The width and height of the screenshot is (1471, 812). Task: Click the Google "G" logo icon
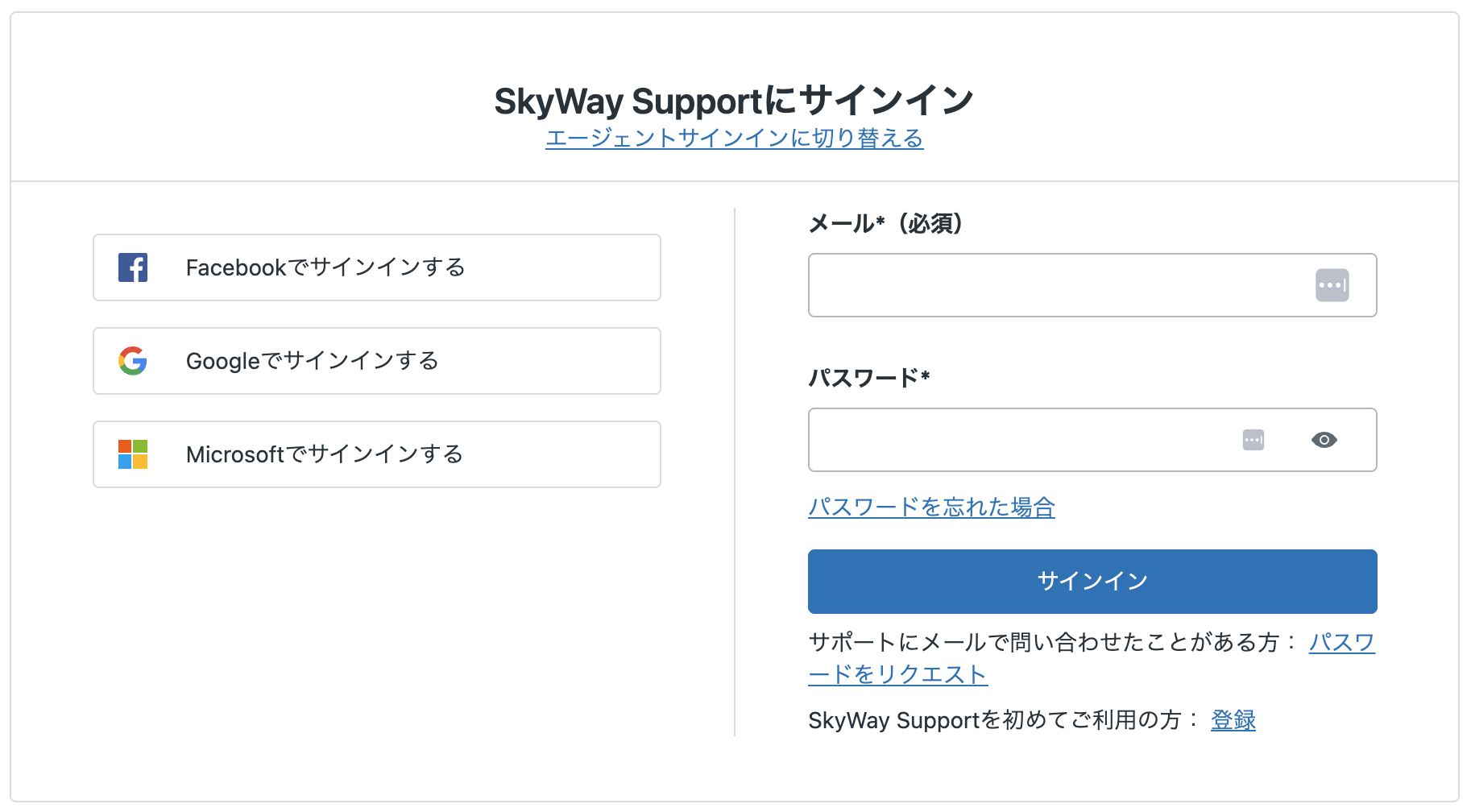pos(133,361)
